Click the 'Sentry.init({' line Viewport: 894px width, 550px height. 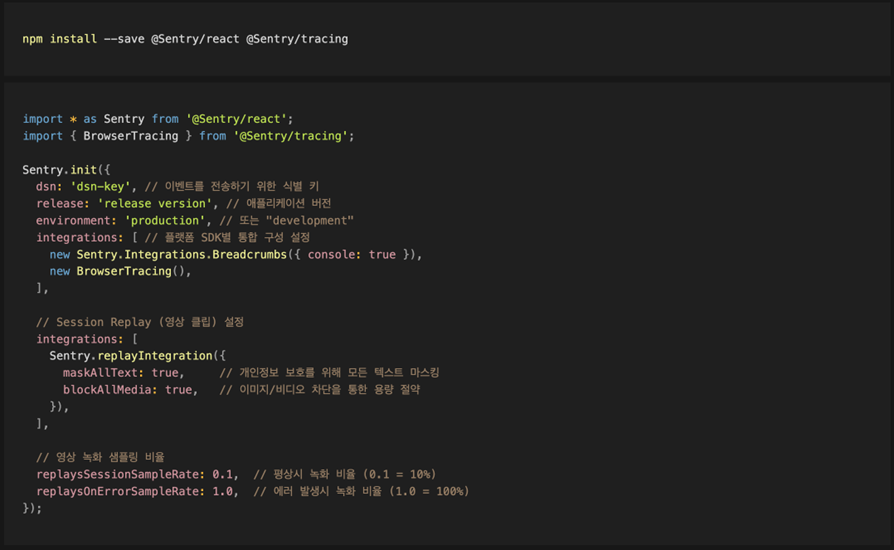pos(66,170)
